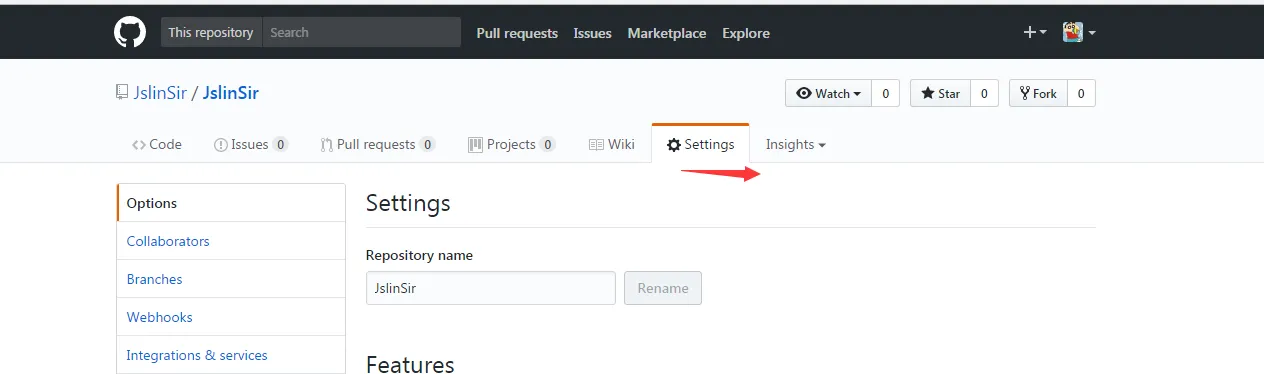This screenshot has height=374, width=1264.
Task: Open Explore in the top navigation
Action: (x=746, y=33)
